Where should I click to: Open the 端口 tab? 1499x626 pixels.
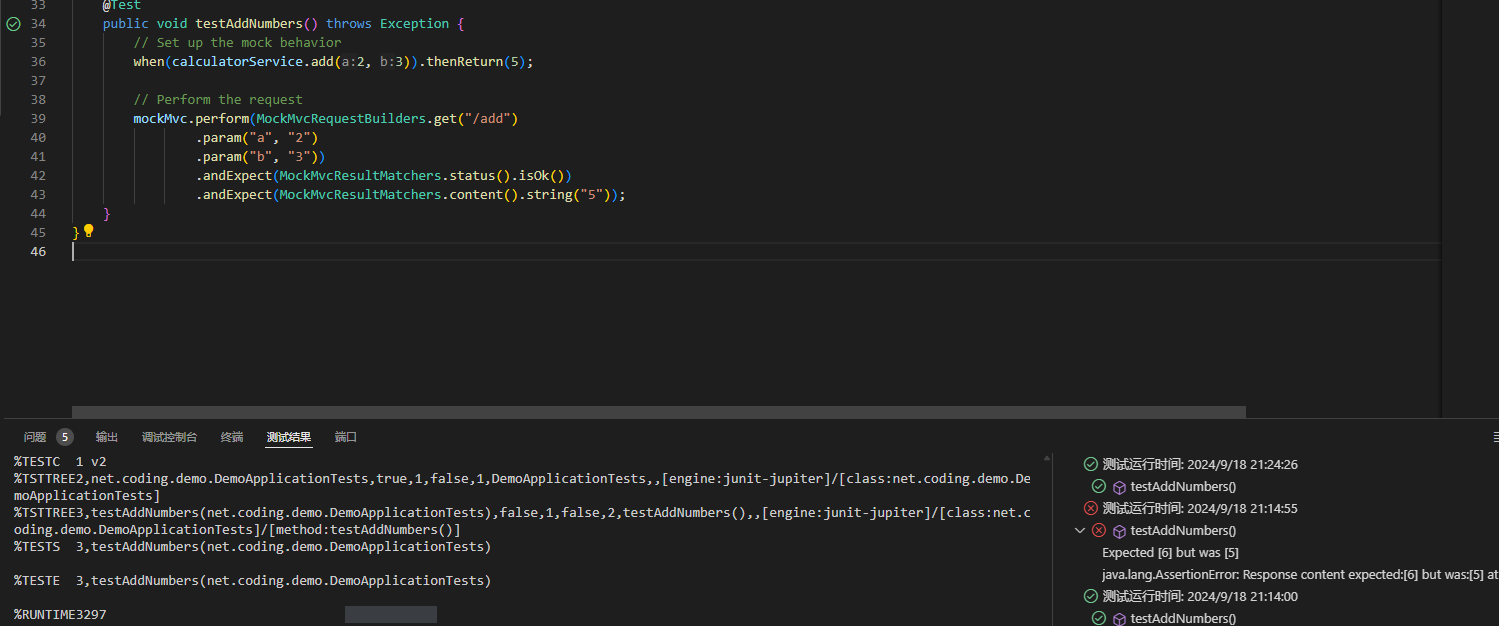346,437
